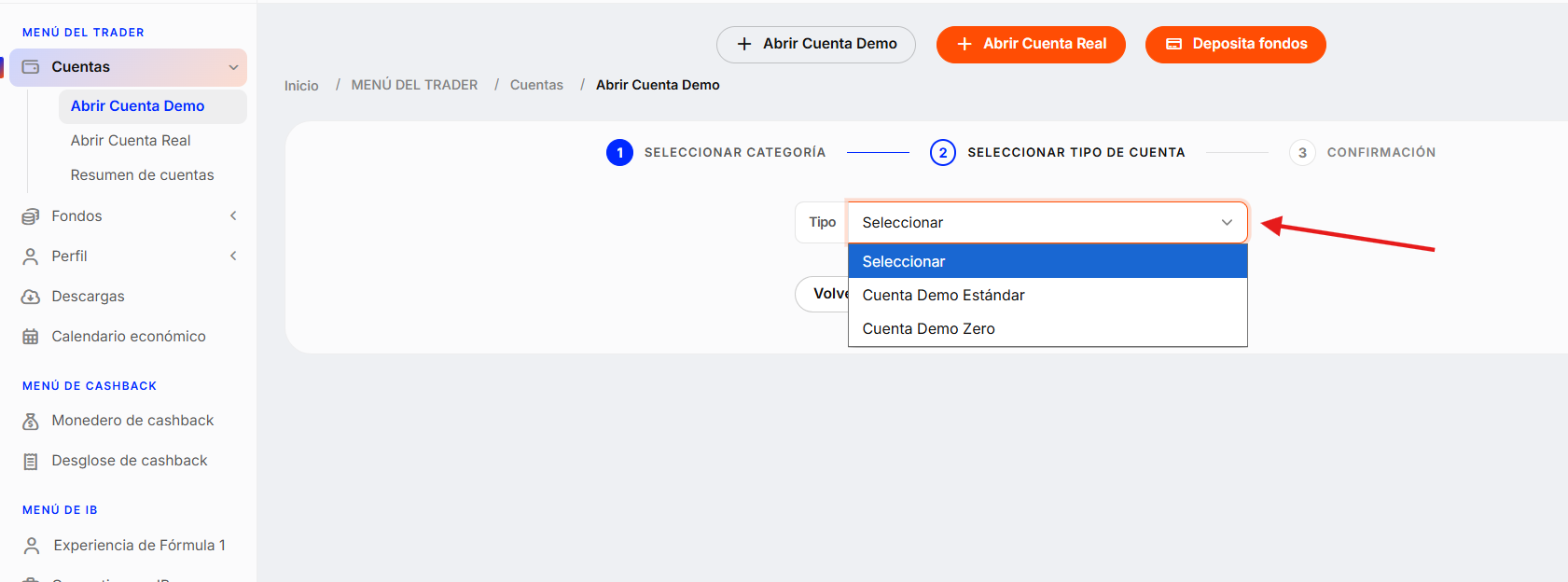Click the Perfil user icon
1568x582 pixels.
tap(31, 256)
